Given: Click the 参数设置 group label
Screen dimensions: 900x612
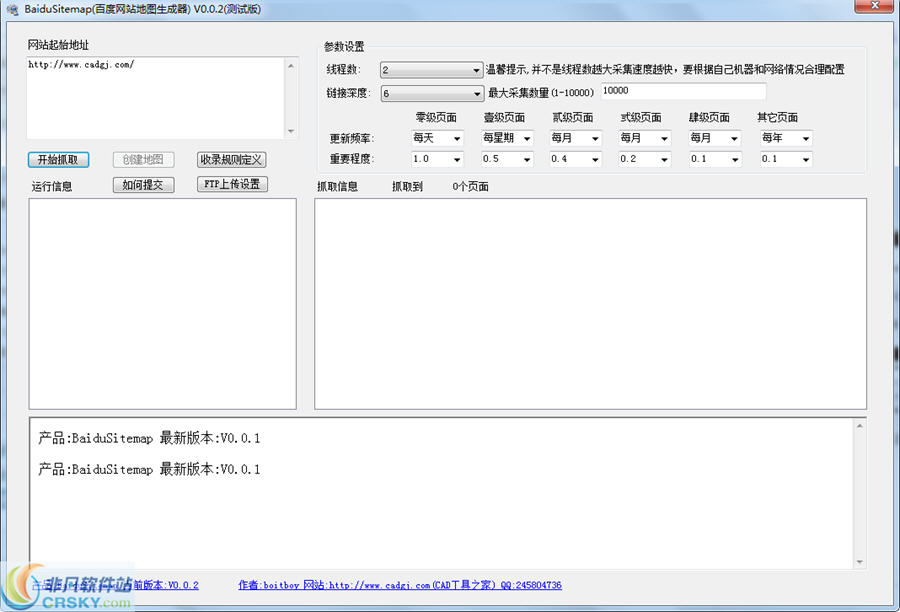Looking at the screenshot, I should click(x=344, y=47).
